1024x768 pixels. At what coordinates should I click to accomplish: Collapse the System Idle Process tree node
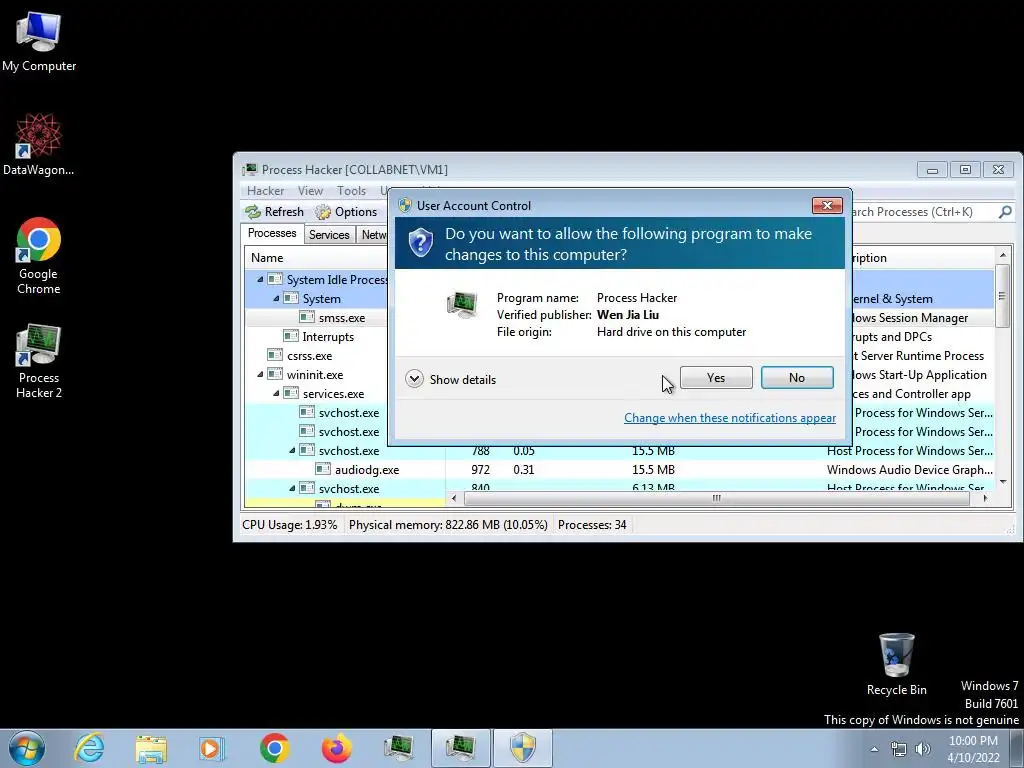(x=260, y=280)
